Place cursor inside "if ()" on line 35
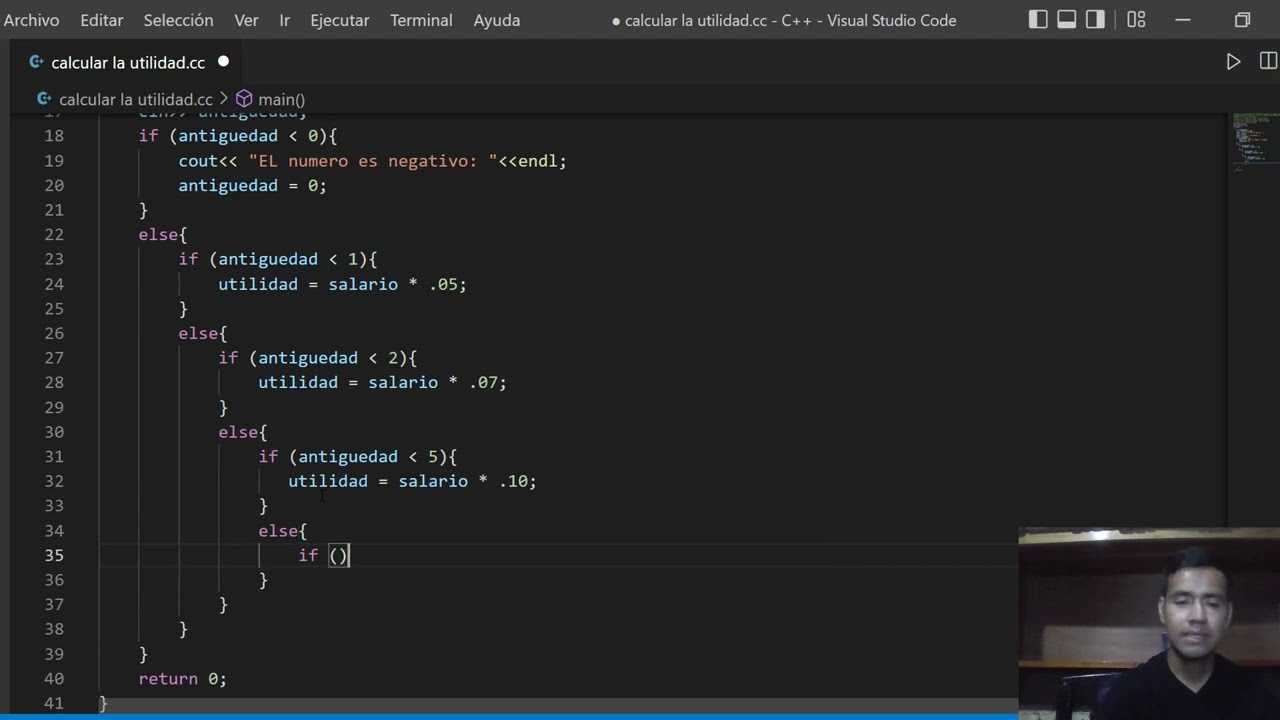The width and height of the screenshot is (1280, 720). pyautogui.click(x=339, y=555)
